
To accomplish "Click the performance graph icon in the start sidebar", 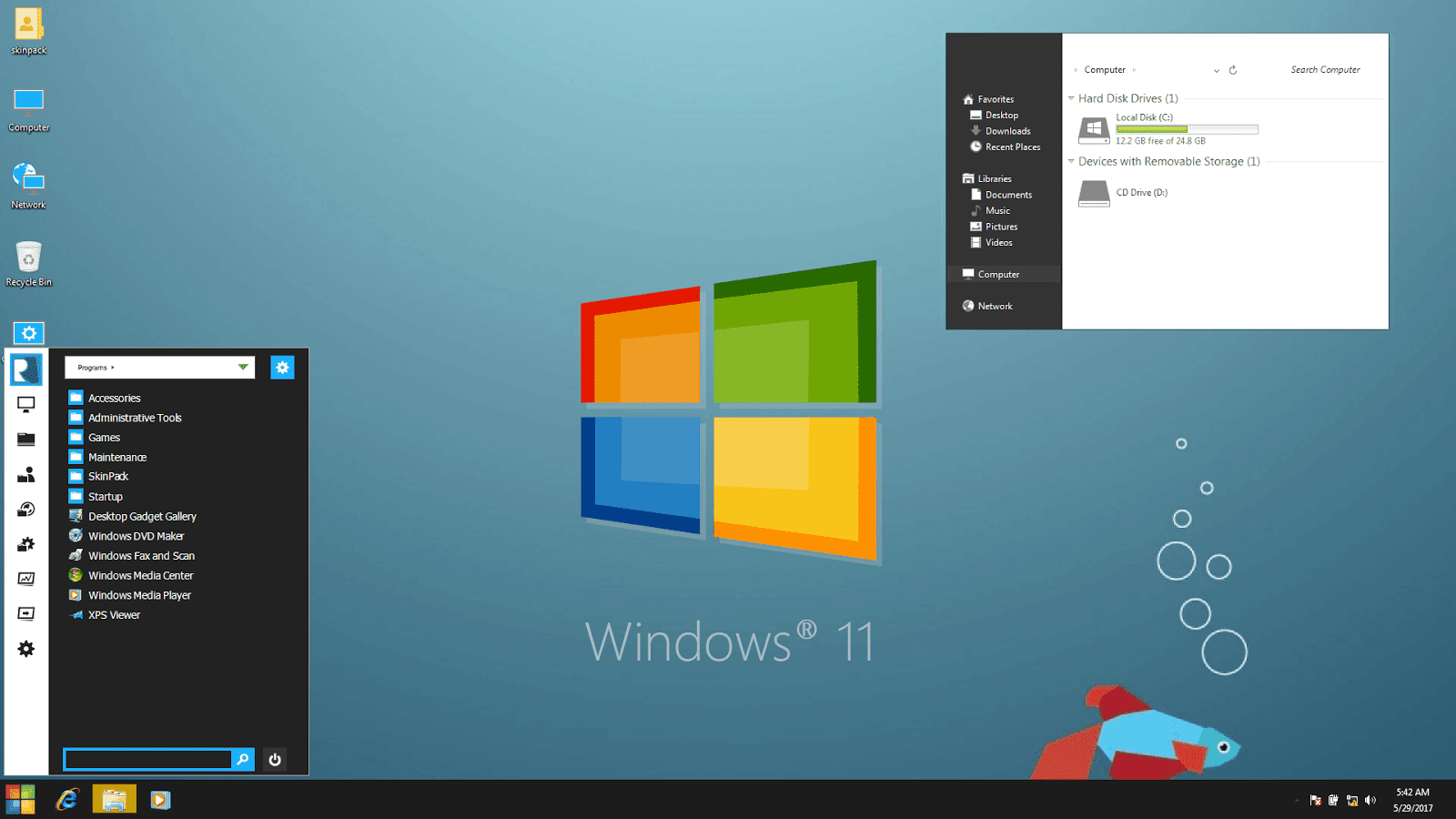I will tap(26, 579).
